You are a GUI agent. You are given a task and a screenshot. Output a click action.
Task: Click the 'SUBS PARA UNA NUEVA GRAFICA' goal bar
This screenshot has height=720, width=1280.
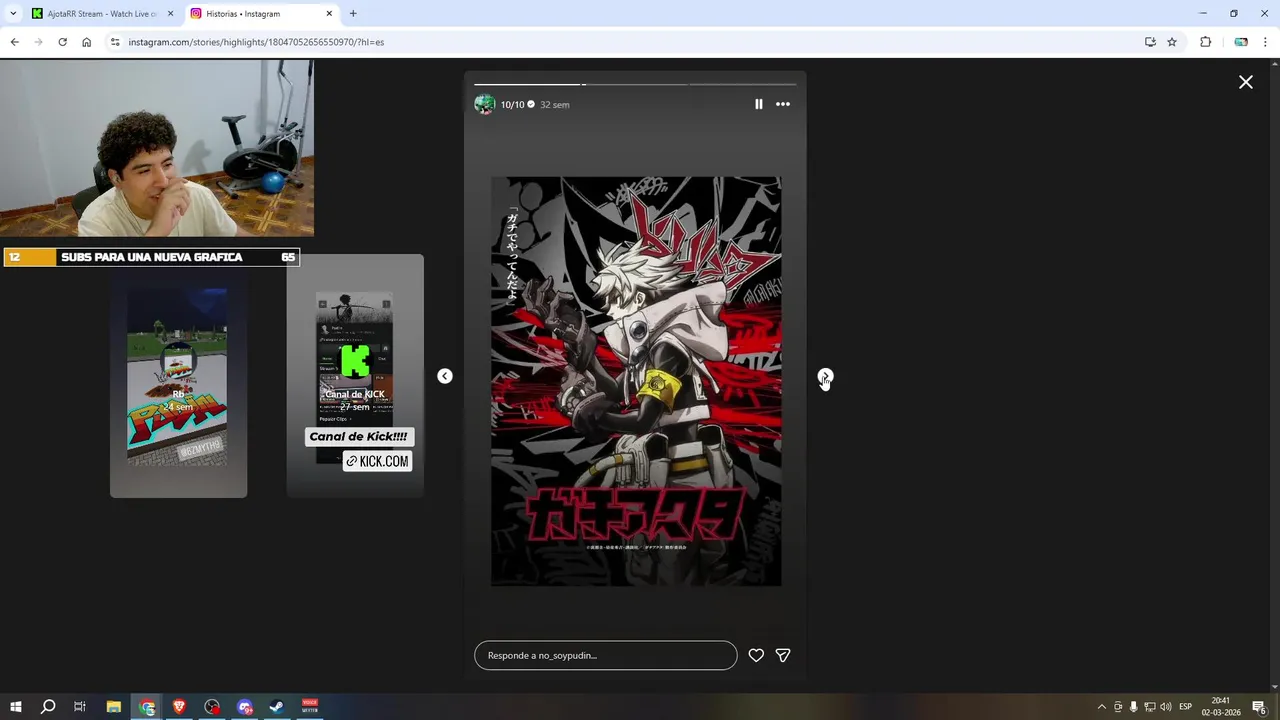click(x=151, y=257)
